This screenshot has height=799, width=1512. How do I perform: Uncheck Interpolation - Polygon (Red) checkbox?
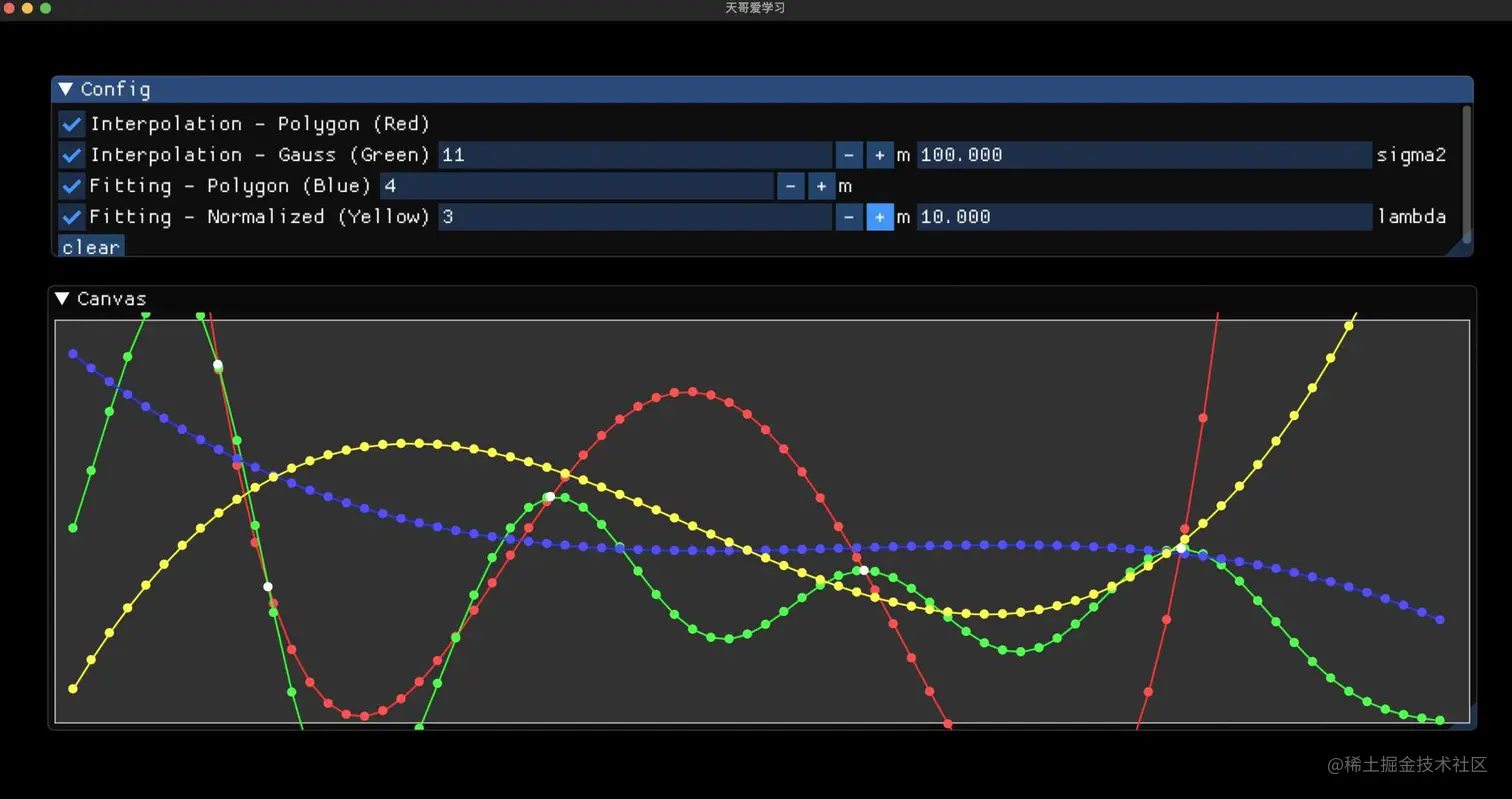coord(71,124)
